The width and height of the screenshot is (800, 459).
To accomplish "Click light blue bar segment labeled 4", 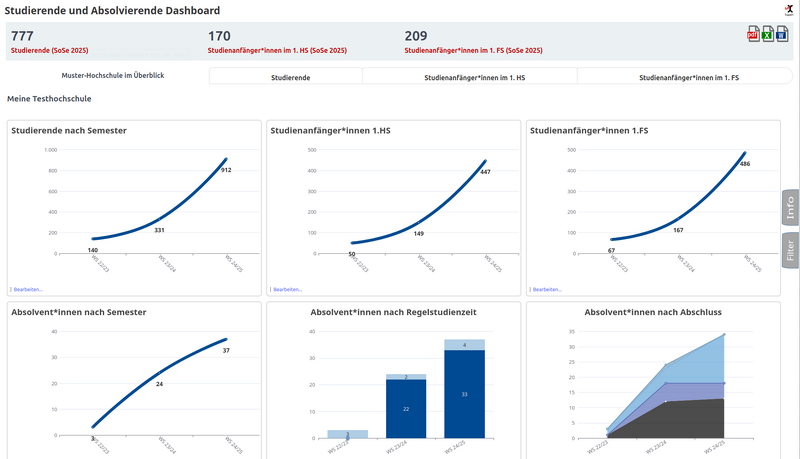I will click(464, 344).
